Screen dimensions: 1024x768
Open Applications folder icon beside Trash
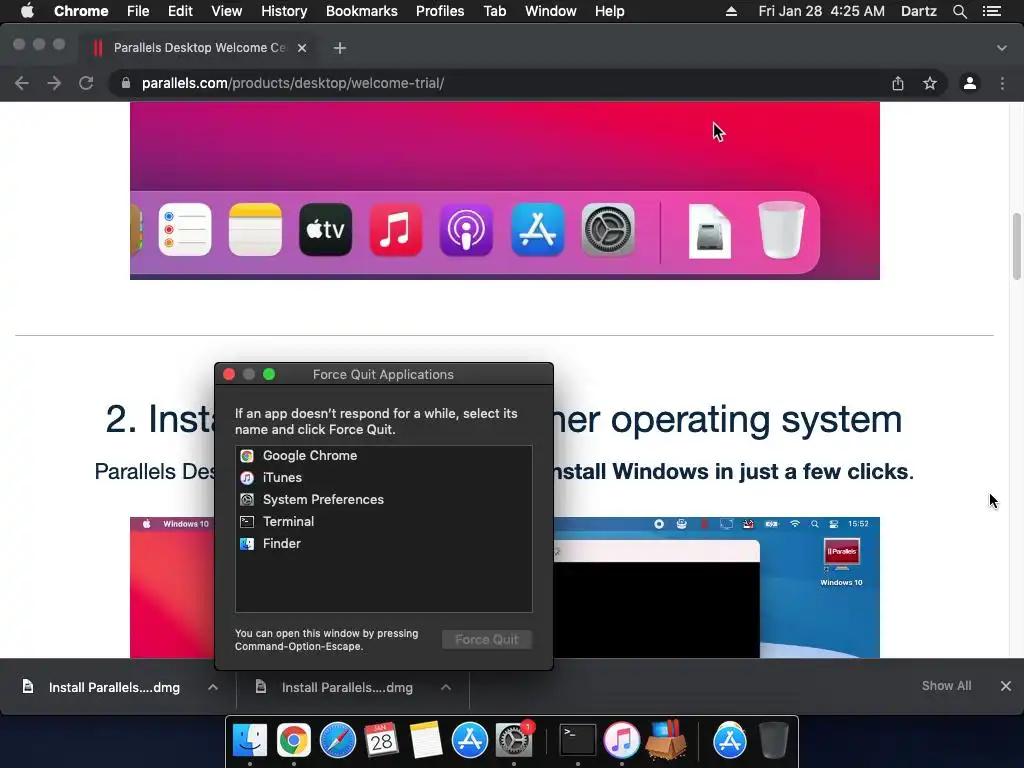coord(729,740)
